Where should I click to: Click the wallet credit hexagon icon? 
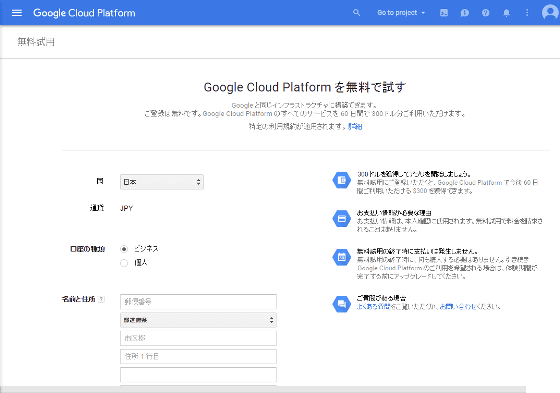point(342,180)
